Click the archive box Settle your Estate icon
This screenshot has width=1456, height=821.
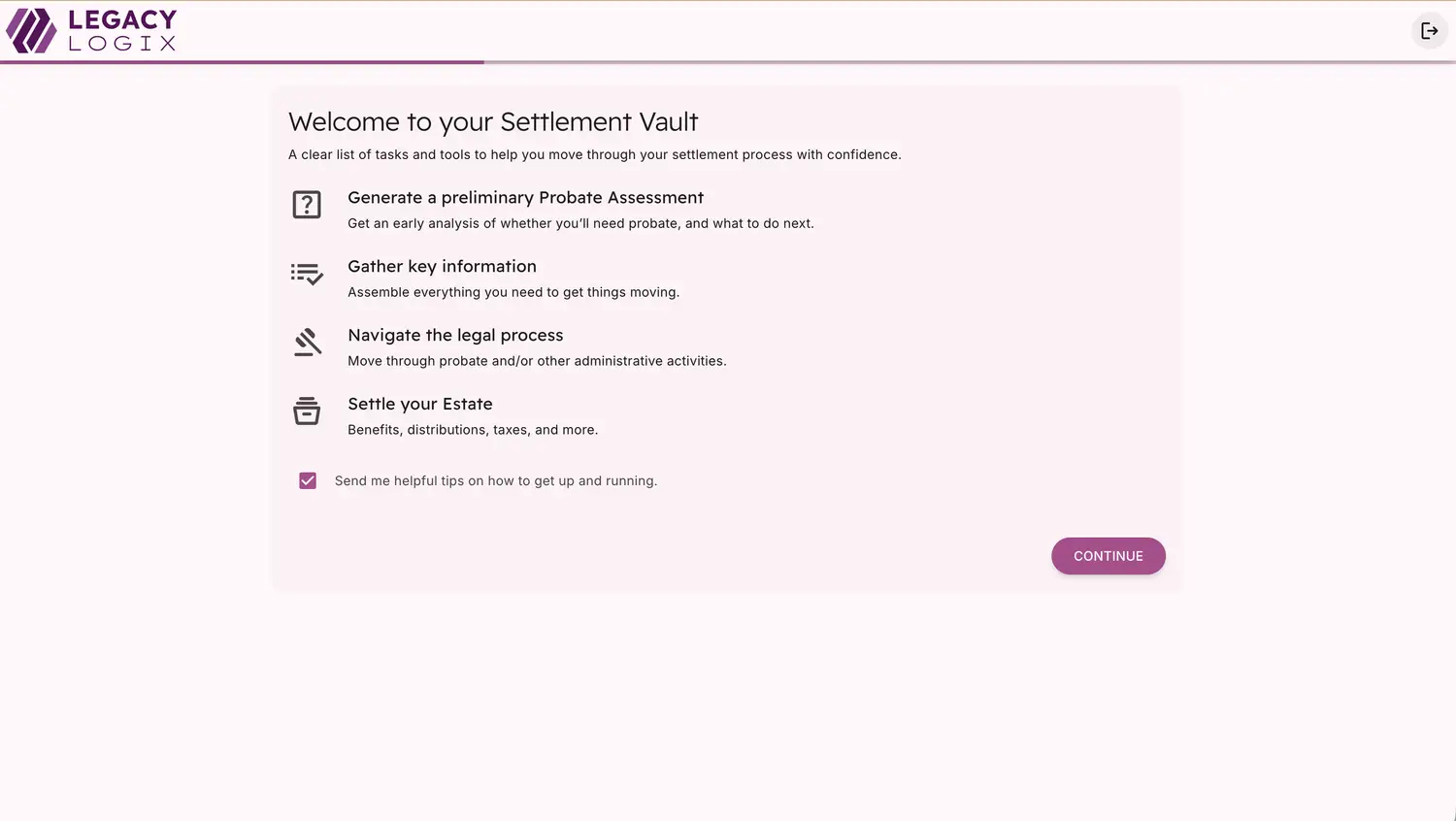(x=307, y=411)
